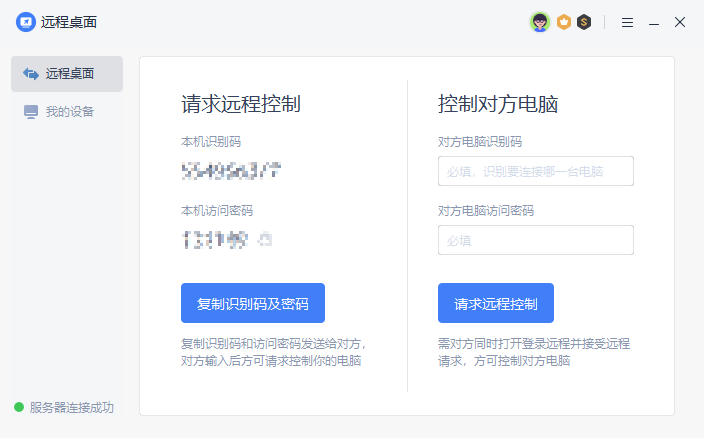Minimize the remote desktop window

tap(654, 22)
